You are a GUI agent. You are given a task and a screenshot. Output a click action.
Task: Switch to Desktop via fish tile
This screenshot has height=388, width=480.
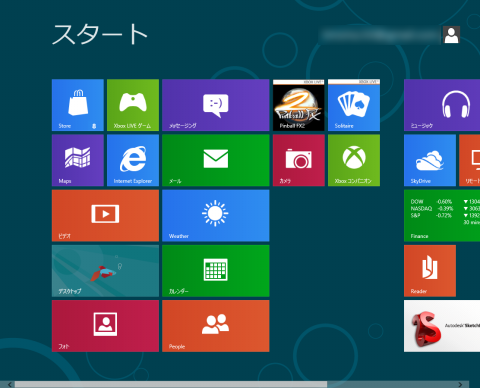105,271
